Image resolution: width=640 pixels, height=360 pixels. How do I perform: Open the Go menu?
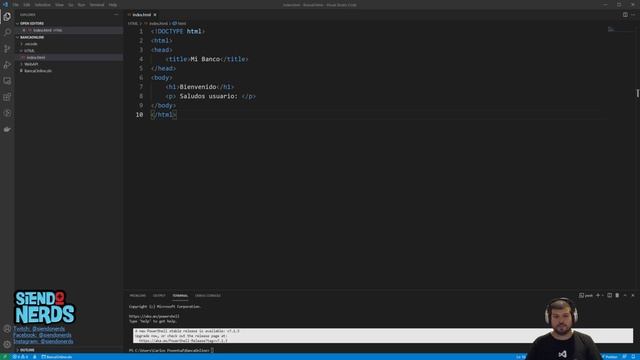(x=71, y=5)
